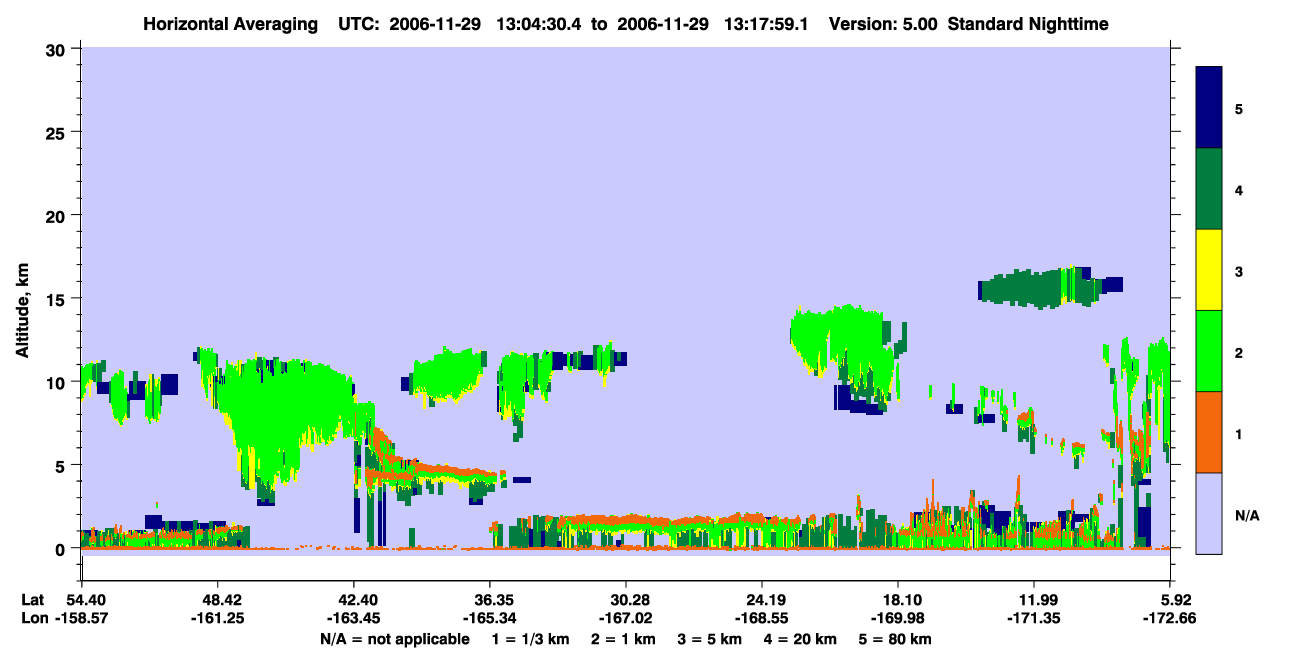Click the longitude value -172.66
Viewport: 1300px width, 667px height.
1170,619
